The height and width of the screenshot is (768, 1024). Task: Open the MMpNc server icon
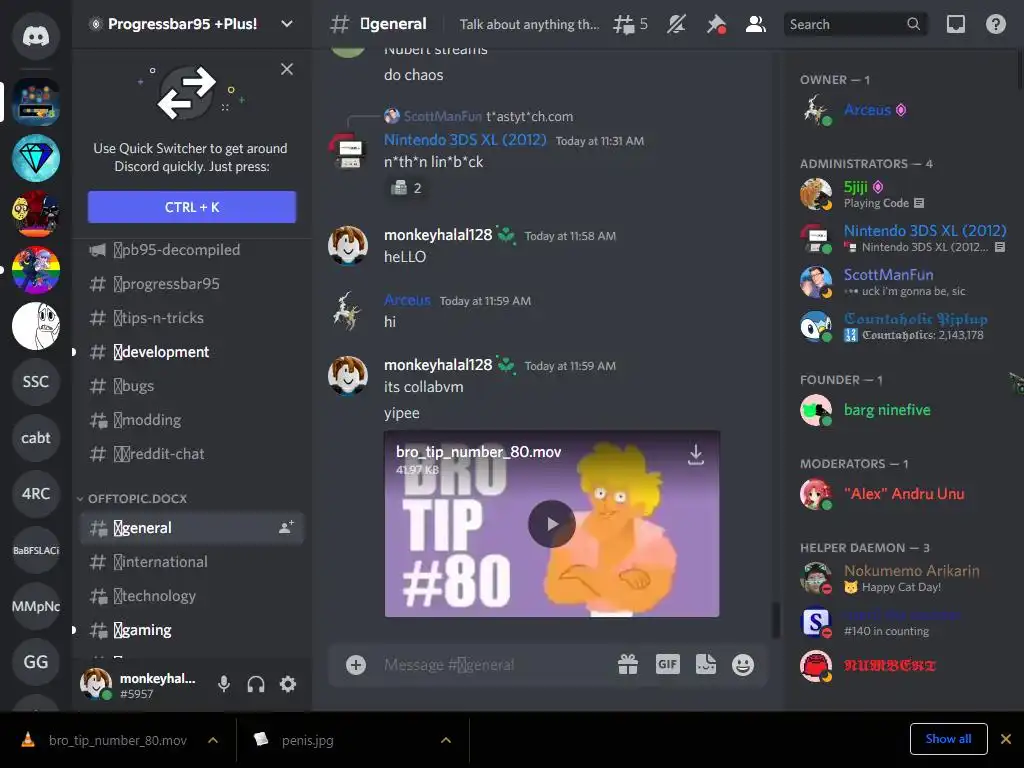36,606
